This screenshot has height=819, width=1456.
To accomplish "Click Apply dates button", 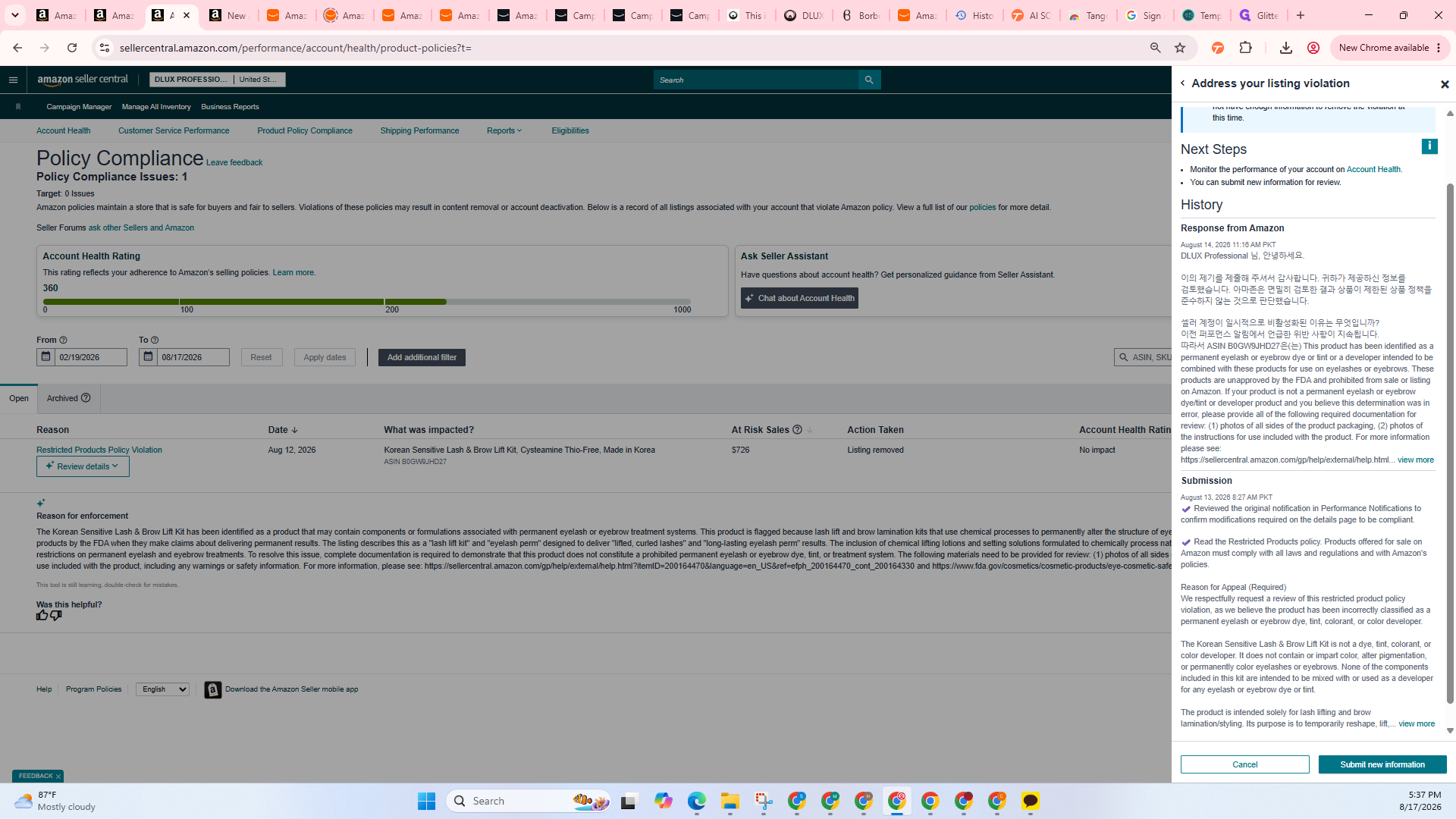I will click(x=325, y=357).
